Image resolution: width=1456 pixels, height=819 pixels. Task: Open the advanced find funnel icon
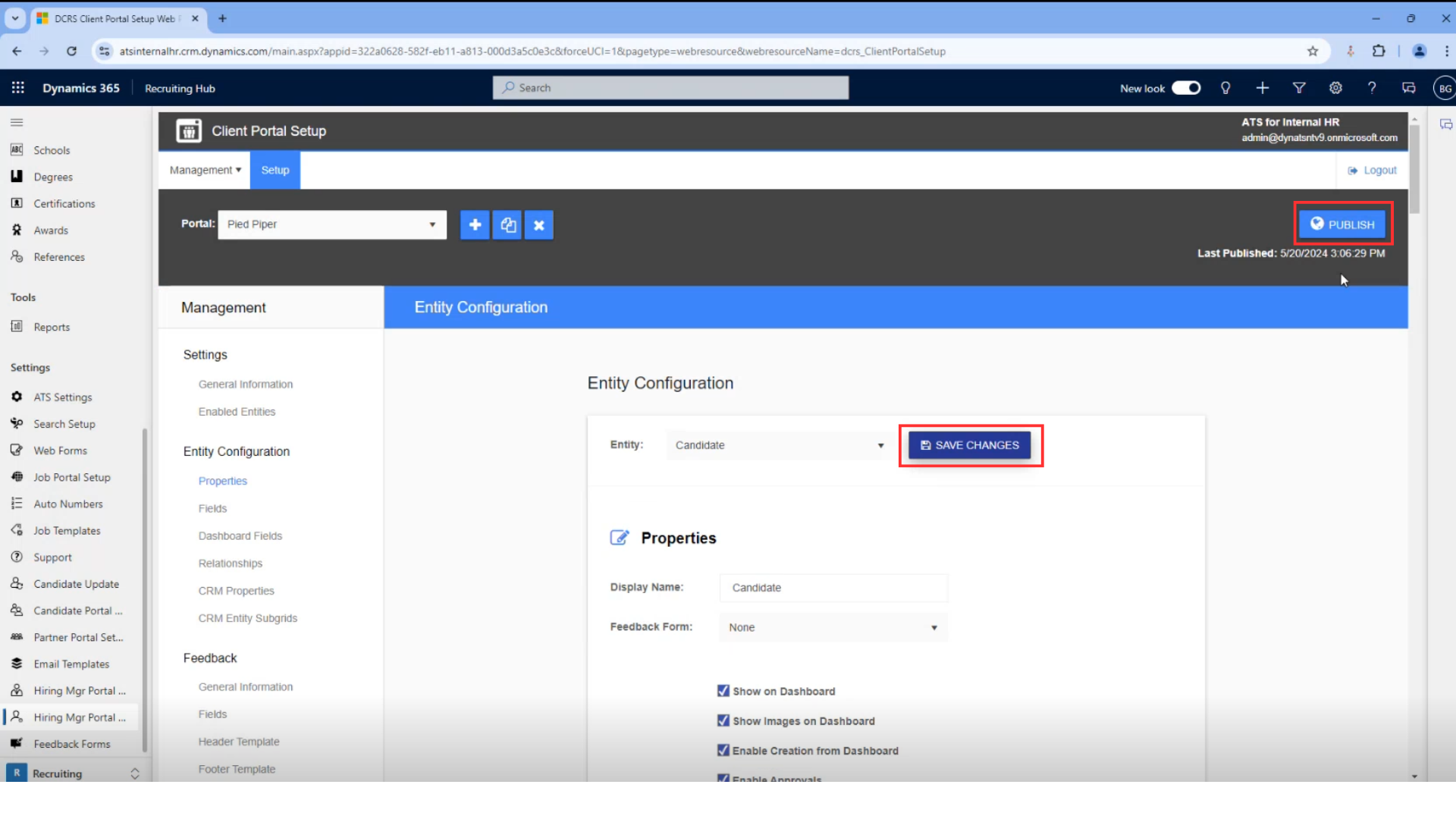tap(1299, 88)
